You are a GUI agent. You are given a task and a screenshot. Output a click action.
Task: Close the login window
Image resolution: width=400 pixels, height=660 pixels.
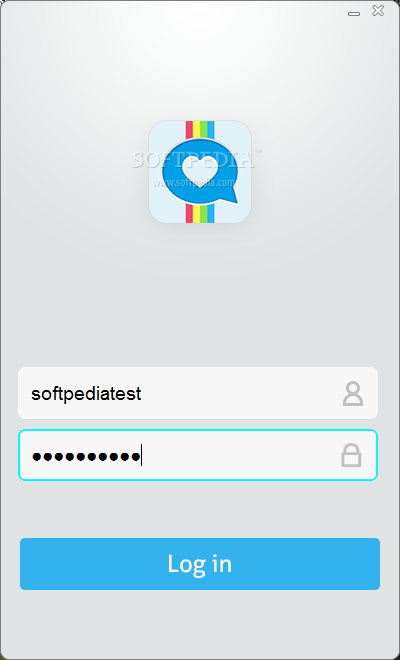point(378,11)
